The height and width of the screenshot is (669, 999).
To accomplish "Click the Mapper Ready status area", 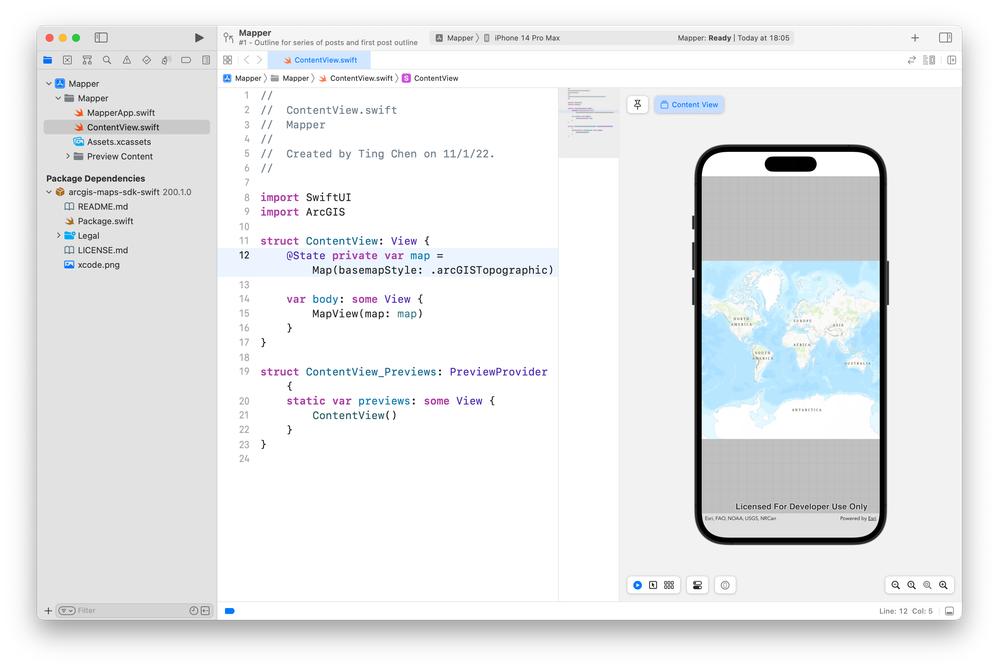I will 733,38.
